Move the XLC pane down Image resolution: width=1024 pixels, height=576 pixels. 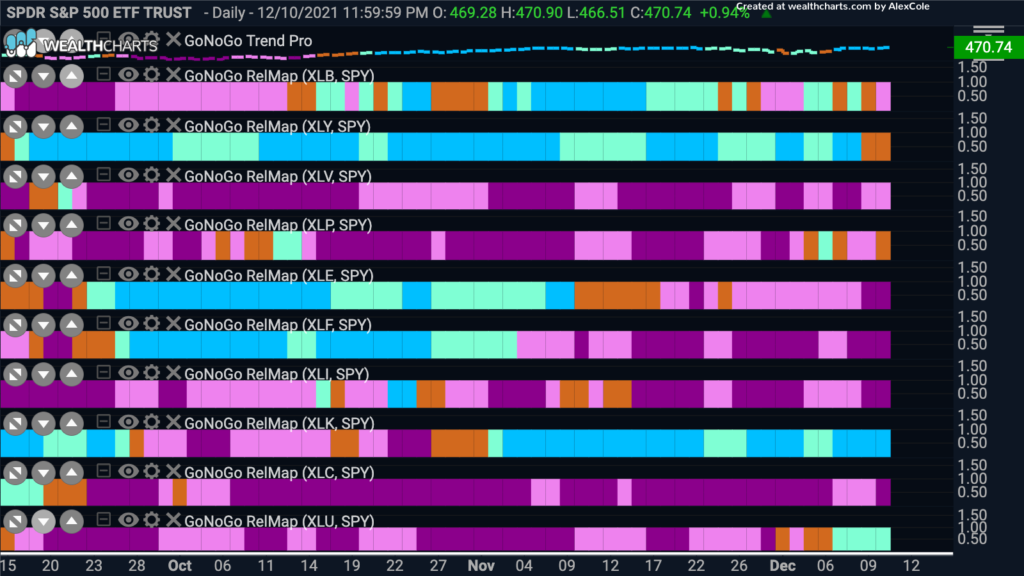tap(44, 473)
